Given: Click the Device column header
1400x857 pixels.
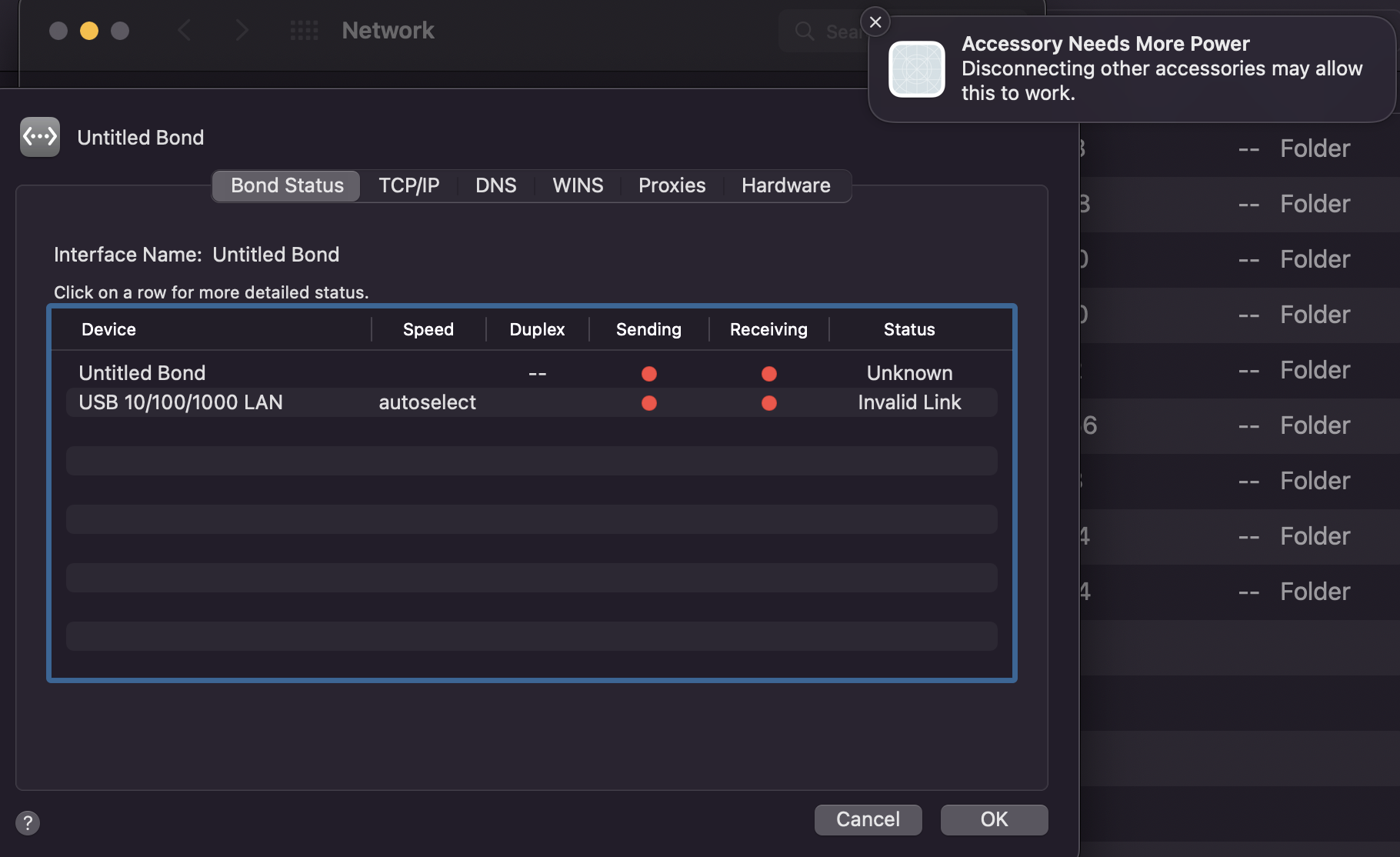Looking at the screenshot, I should pos(108,329).
